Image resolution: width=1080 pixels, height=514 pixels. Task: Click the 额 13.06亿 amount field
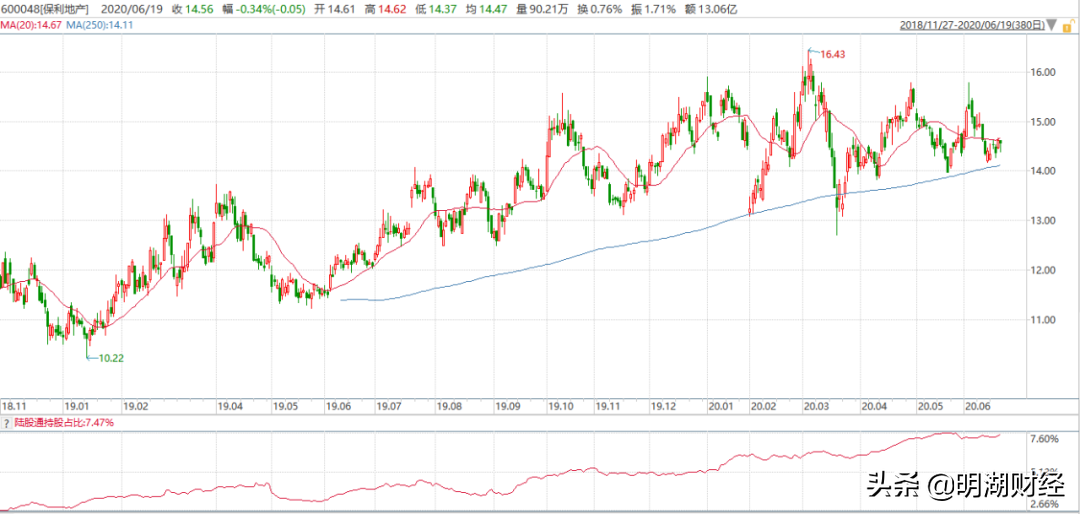[709, 9]
